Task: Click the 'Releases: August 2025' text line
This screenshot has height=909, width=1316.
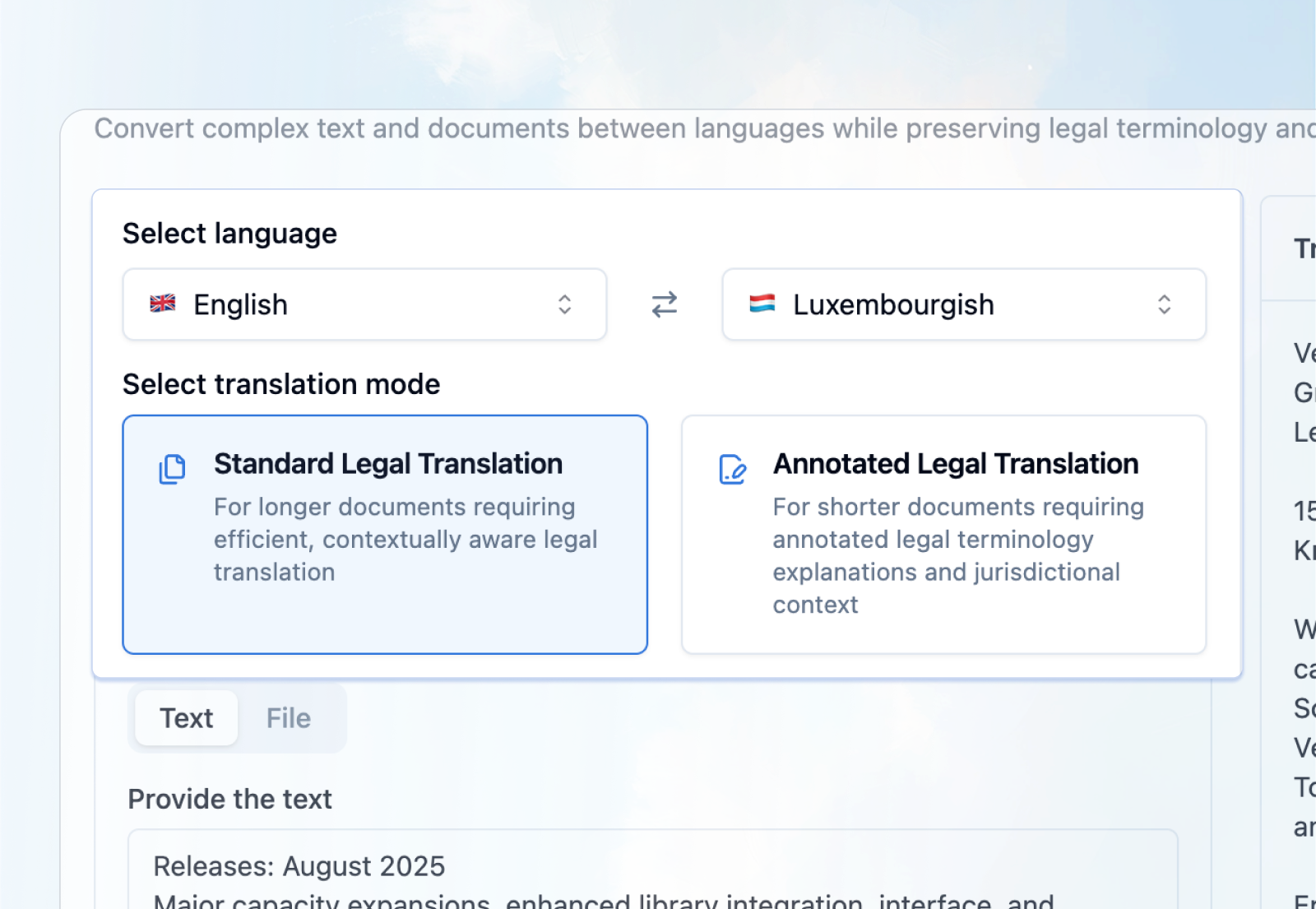Action: click(299, 865)
